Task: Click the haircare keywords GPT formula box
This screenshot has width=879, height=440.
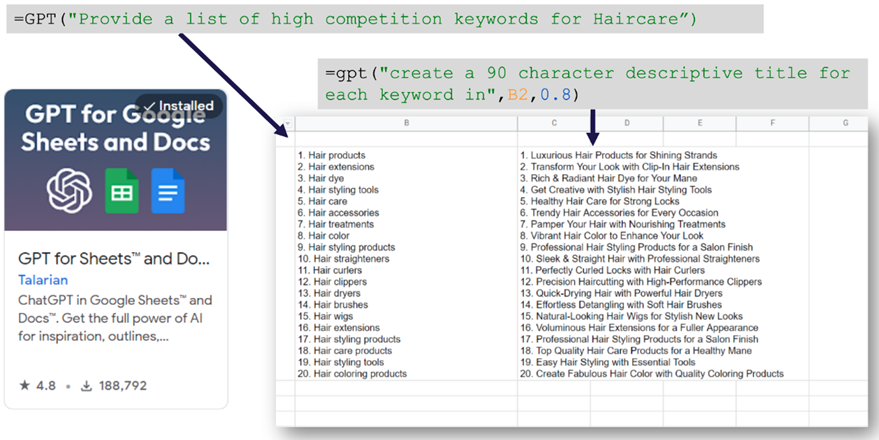Action: 385,19
